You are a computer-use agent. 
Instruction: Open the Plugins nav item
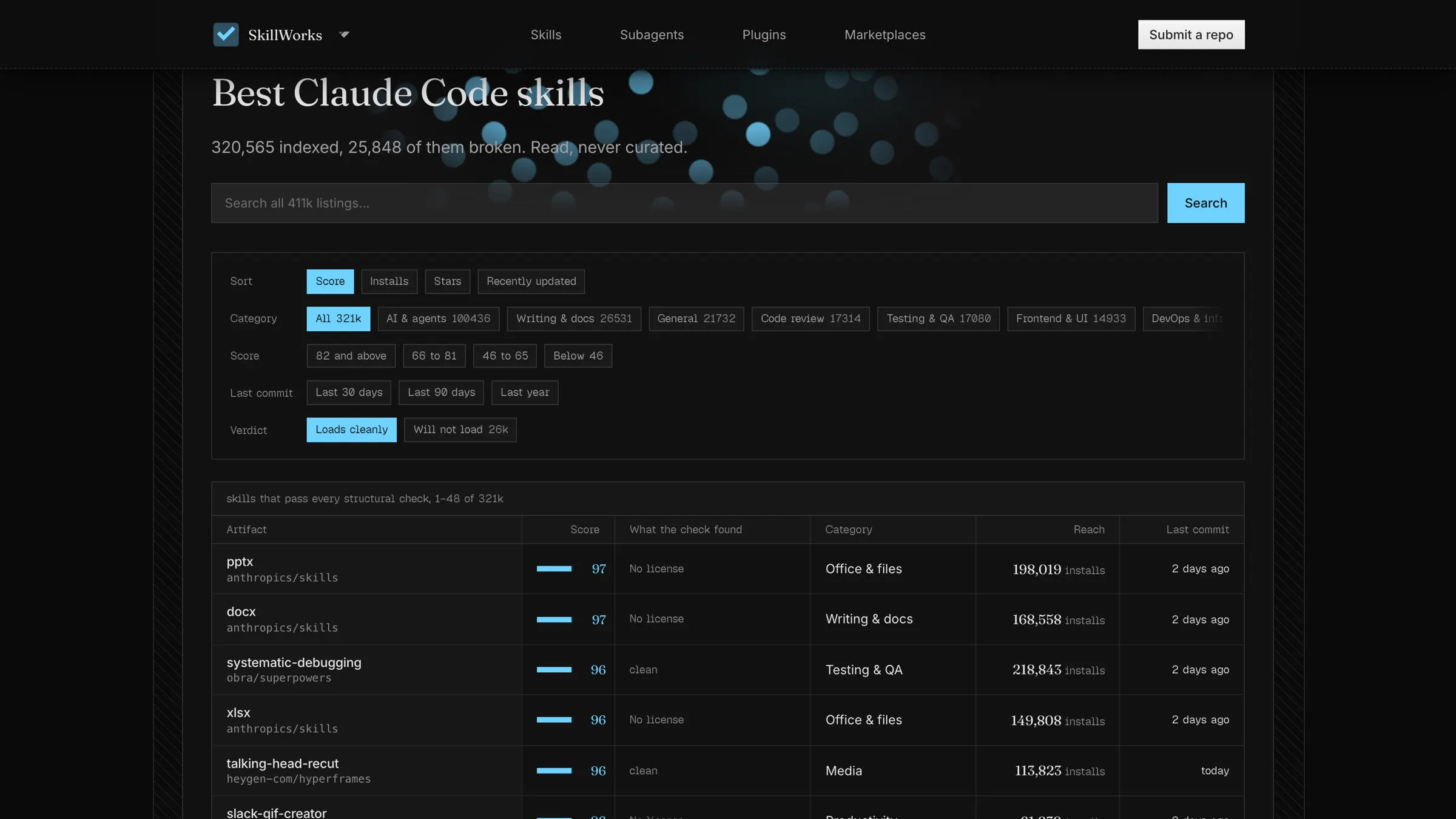click(x=764, y=35)
